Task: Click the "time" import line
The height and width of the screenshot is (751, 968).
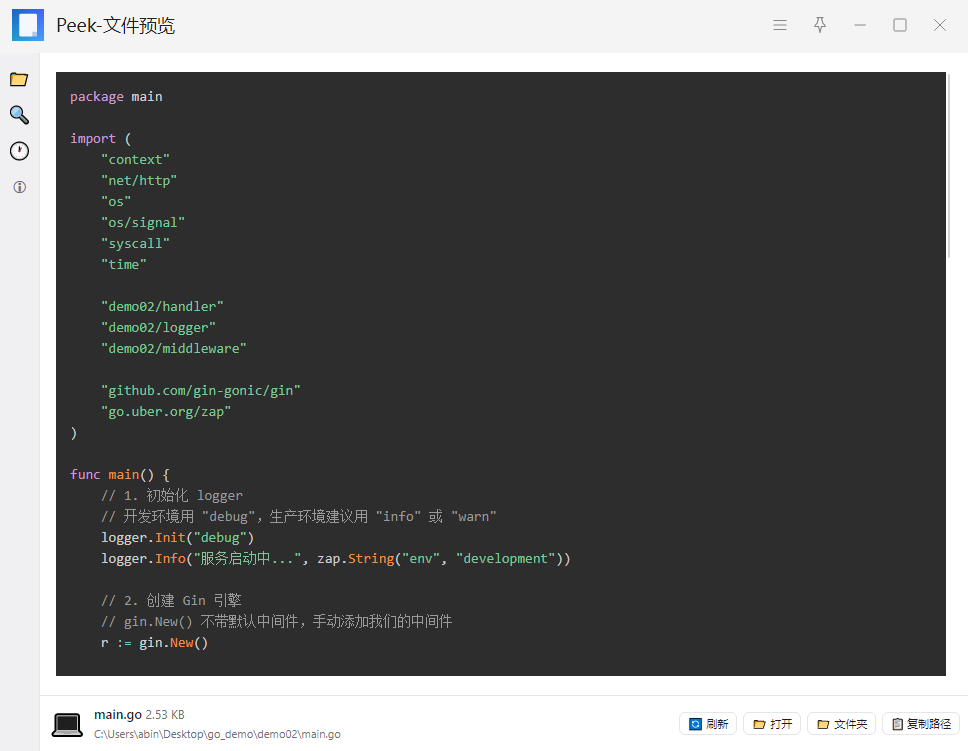Action: click(123, 264)
